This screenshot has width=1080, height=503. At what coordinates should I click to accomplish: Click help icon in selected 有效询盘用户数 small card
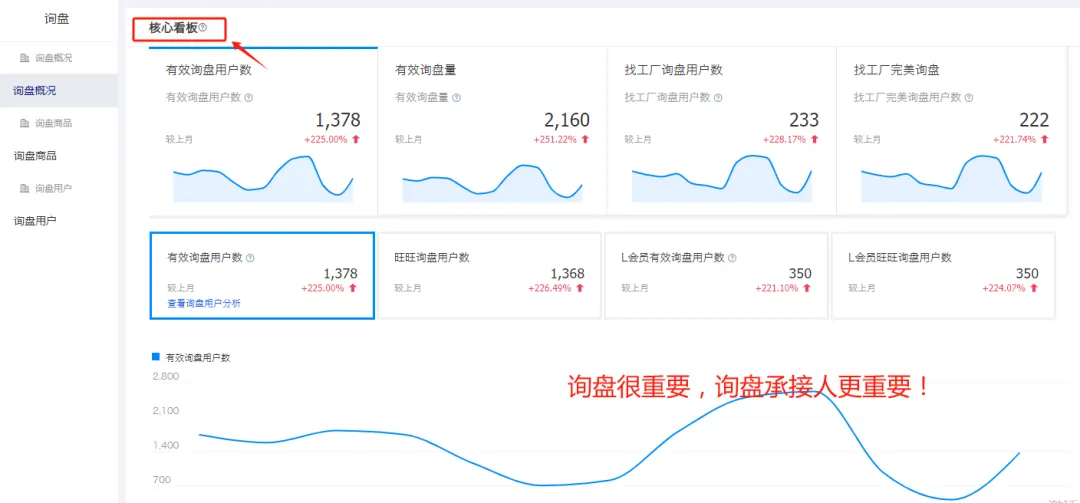point(250,258)
